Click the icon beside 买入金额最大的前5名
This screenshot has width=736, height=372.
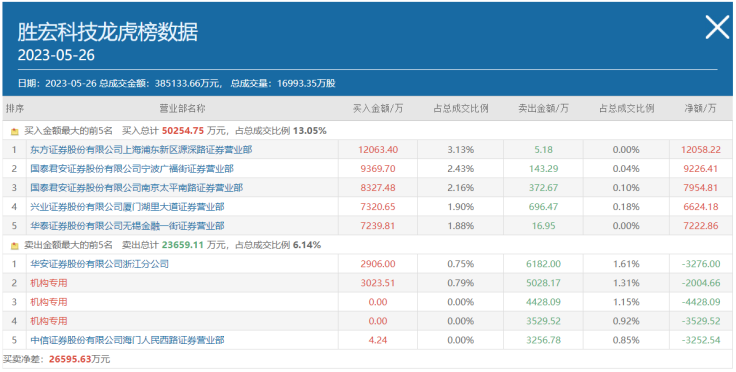point(15,131)
